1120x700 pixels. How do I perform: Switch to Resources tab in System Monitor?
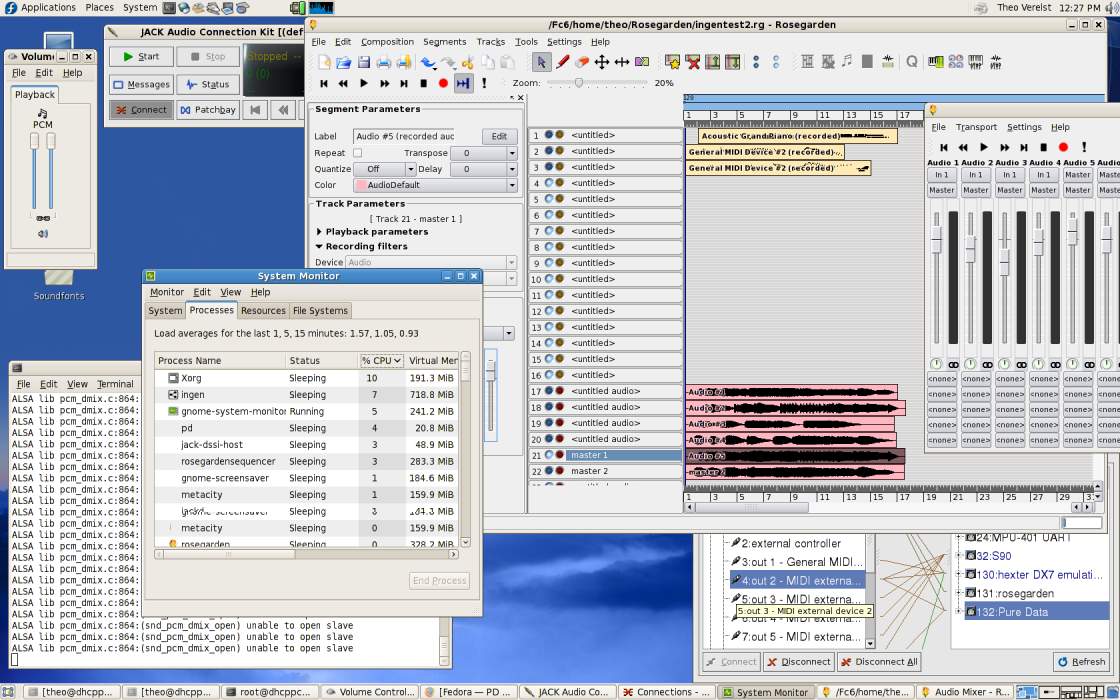[263, 311]
